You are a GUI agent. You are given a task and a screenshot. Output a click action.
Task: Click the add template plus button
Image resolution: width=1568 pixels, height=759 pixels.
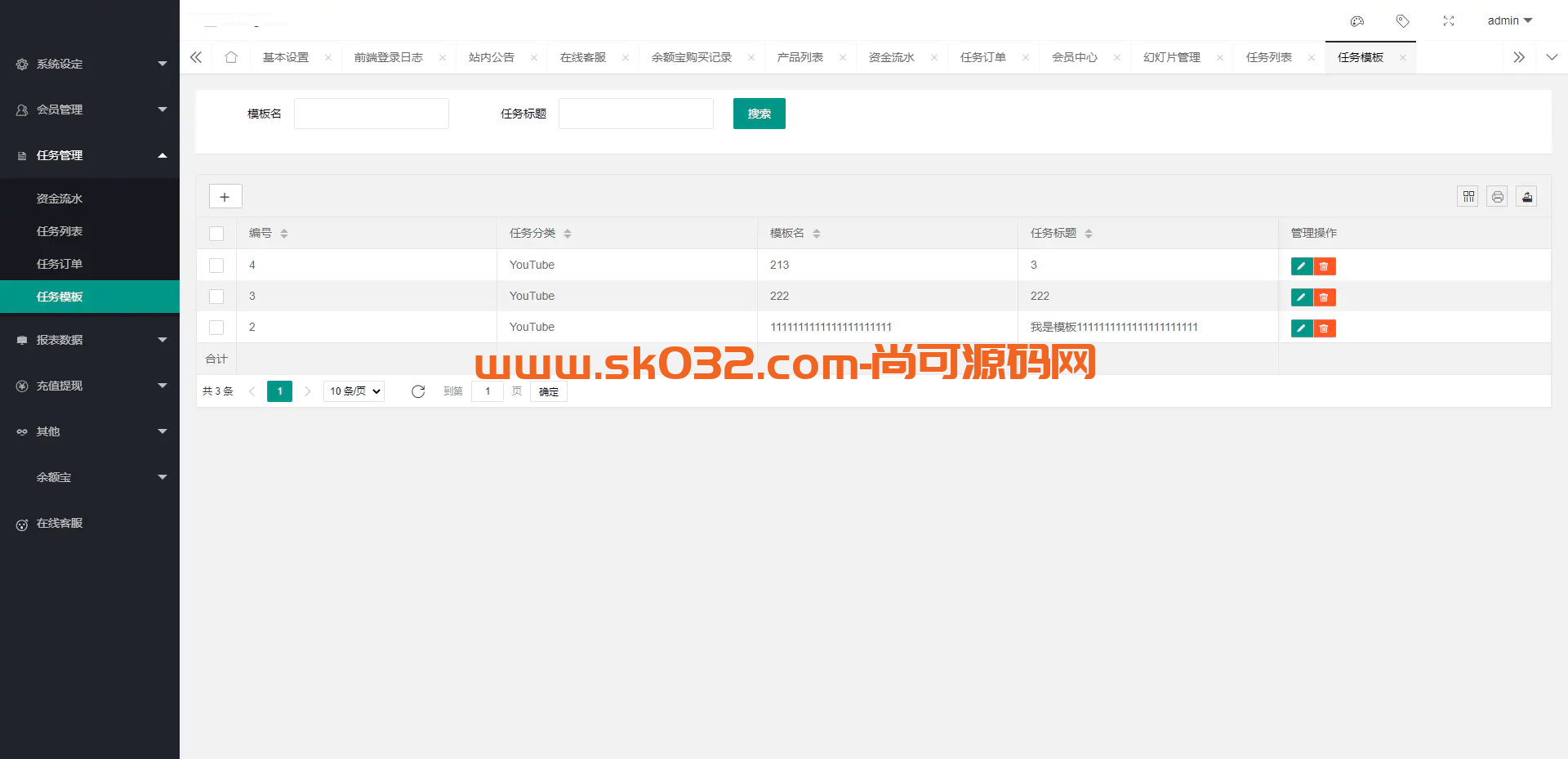(225, 197)
